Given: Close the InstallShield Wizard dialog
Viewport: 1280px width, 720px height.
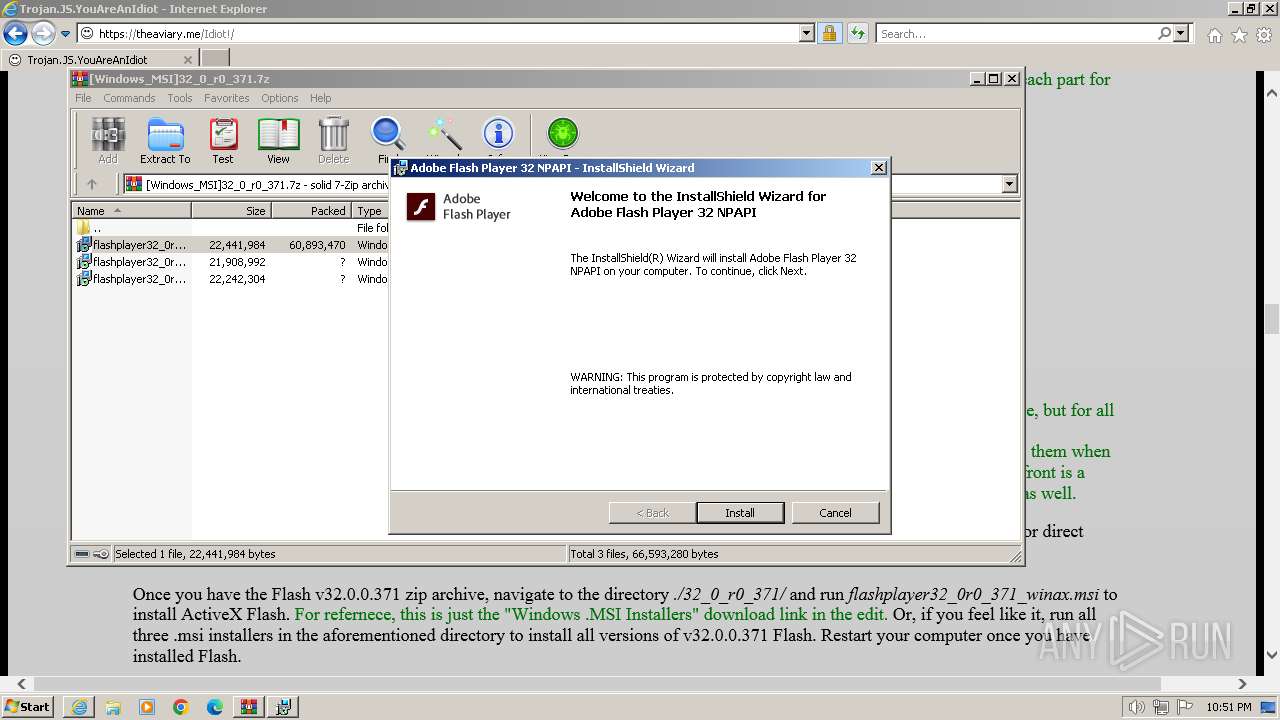Looking at the screenshot, I should 879,167.
